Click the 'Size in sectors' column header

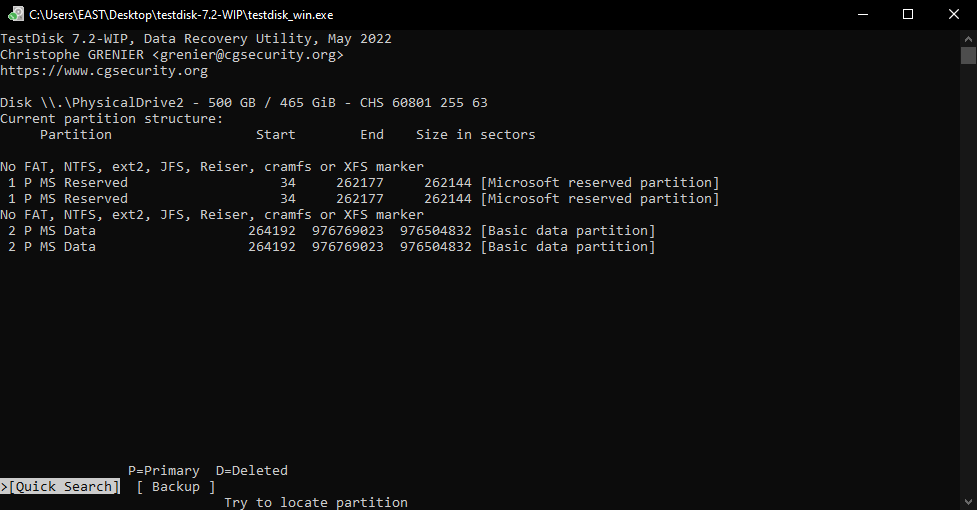[x=476, y=135]
